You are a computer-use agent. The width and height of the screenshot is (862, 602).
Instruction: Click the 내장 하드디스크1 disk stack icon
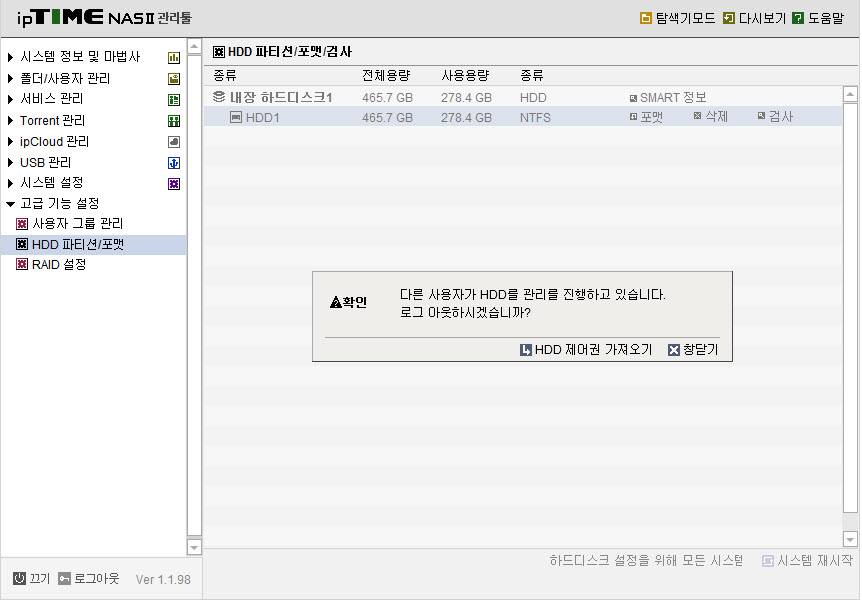[x=219, y=97]
